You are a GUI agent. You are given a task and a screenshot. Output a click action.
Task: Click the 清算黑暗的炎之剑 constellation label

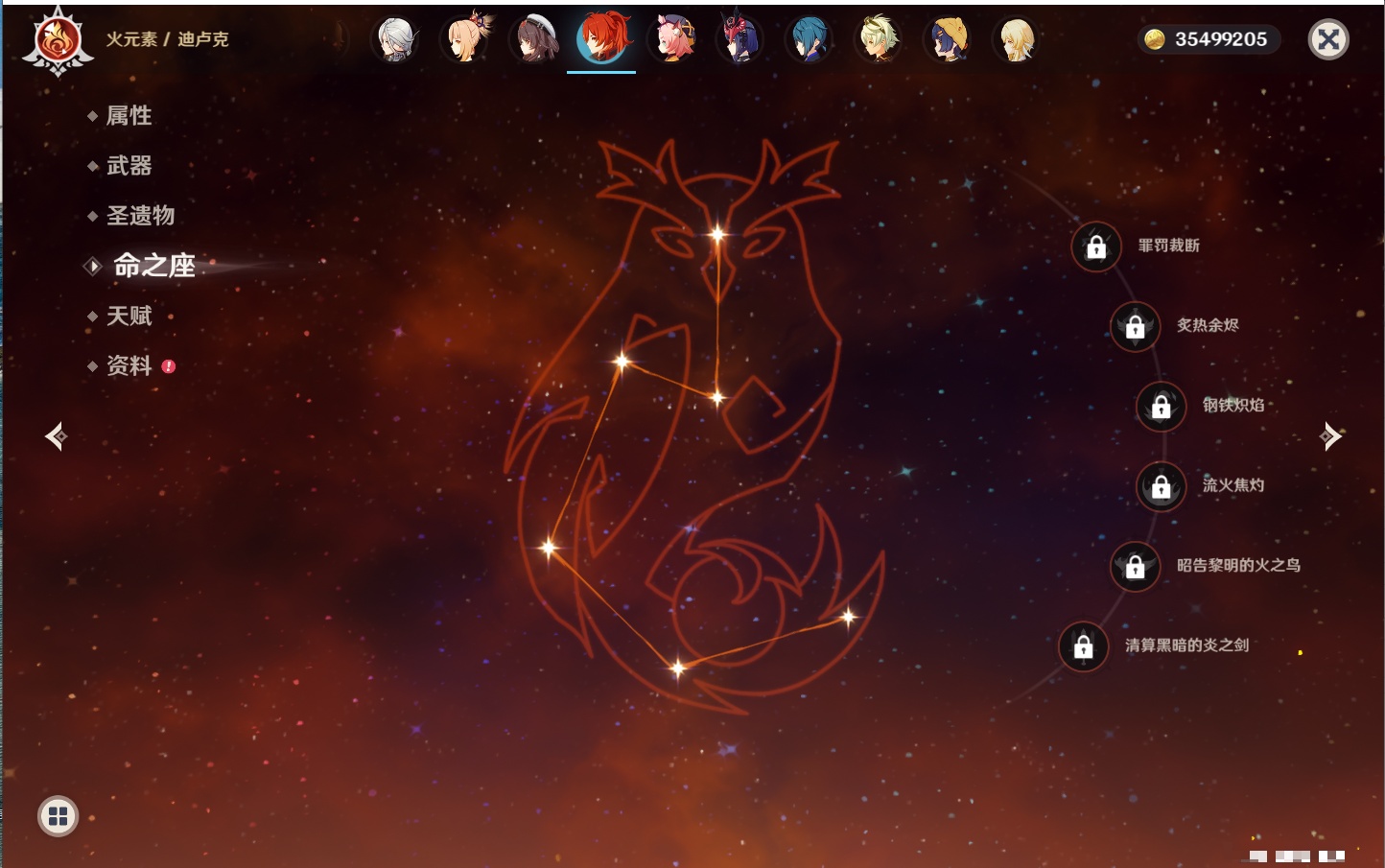click(1186, 645)
